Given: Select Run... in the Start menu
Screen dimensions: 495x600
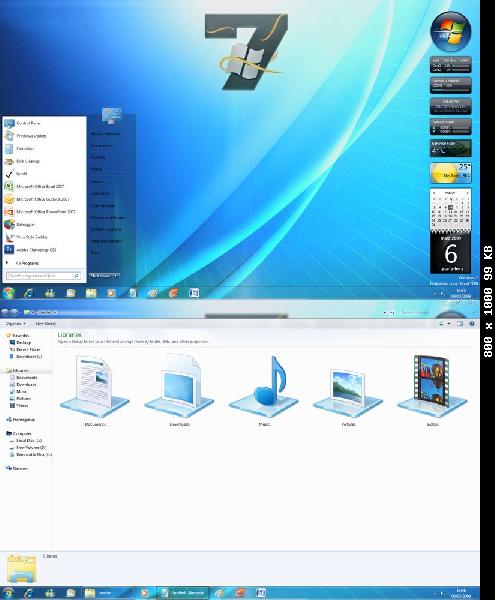Looking at the screenshot, I should point(95,253).
